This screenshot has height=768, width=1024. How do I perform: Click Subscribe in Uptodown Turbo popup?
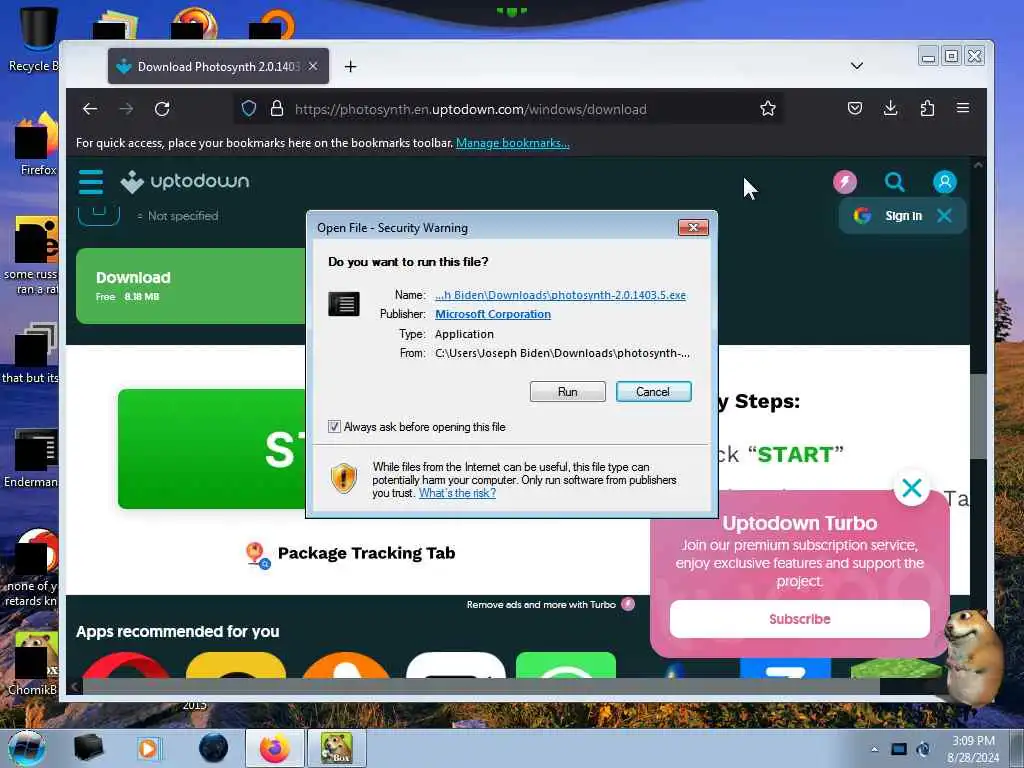799,619
